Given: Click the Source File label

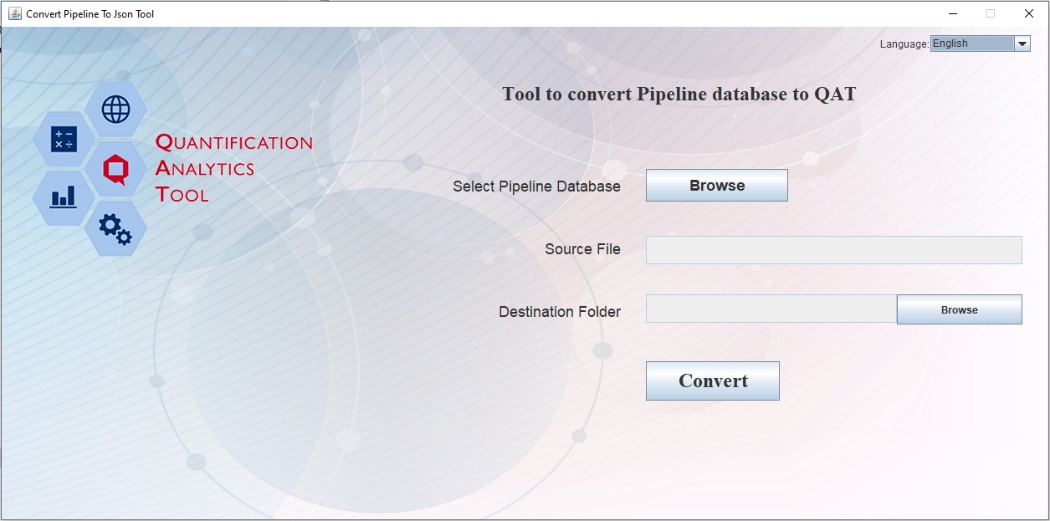Looking at the screenshot, I should point(583,249).
